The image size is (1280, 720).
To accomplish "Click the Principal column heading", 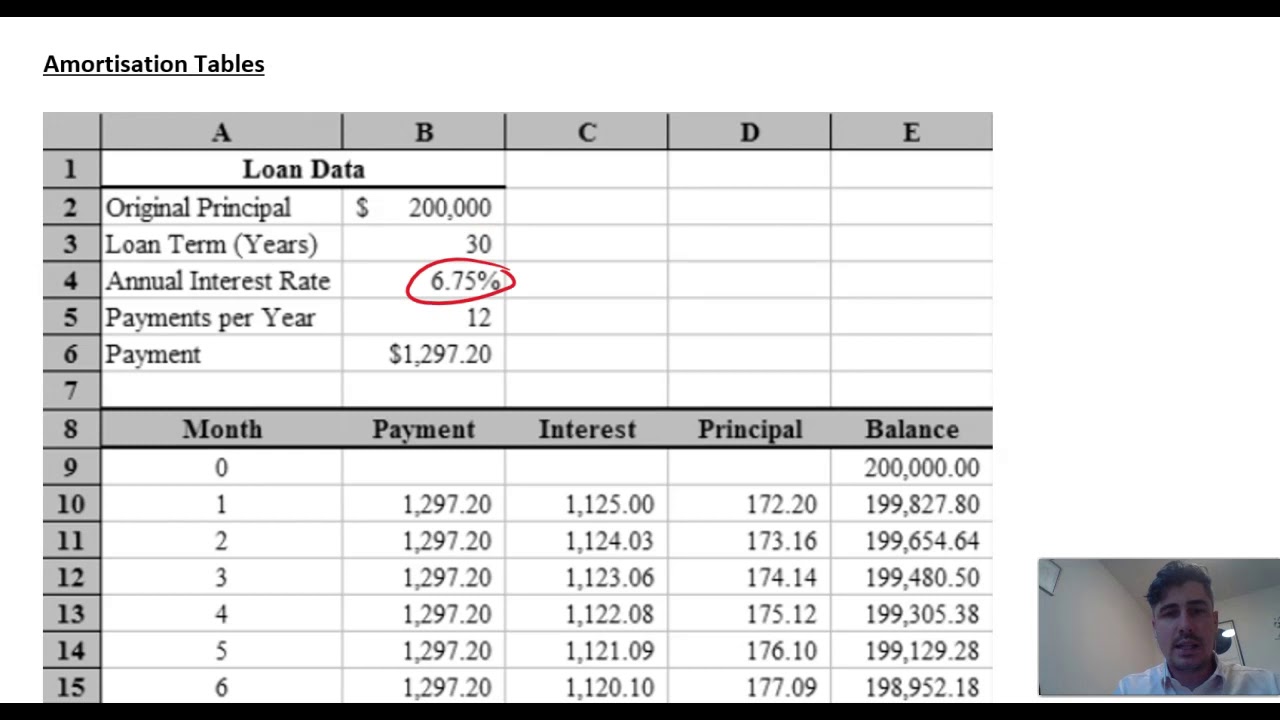I will (749, 429).
